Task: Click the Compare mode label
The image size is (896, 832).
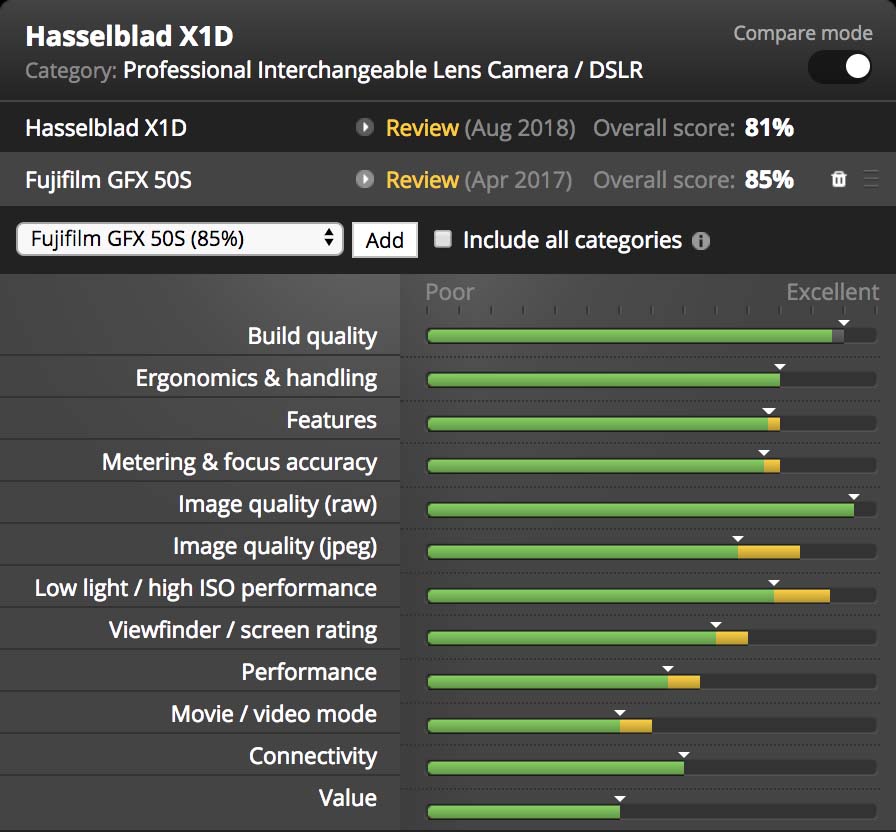Action: (x=803, y=33)
